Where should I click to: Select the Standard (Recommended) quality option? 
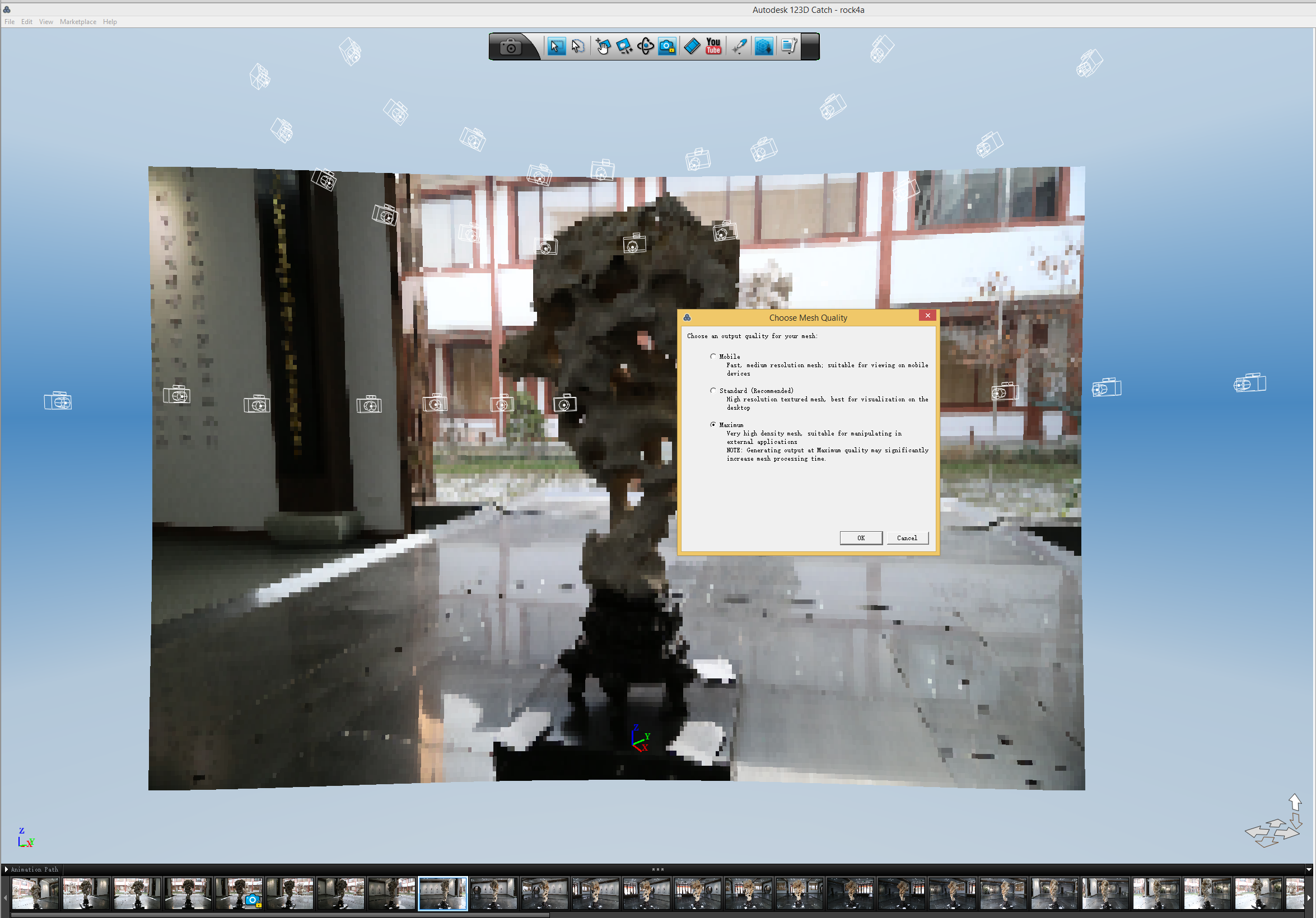click(713, 391)
